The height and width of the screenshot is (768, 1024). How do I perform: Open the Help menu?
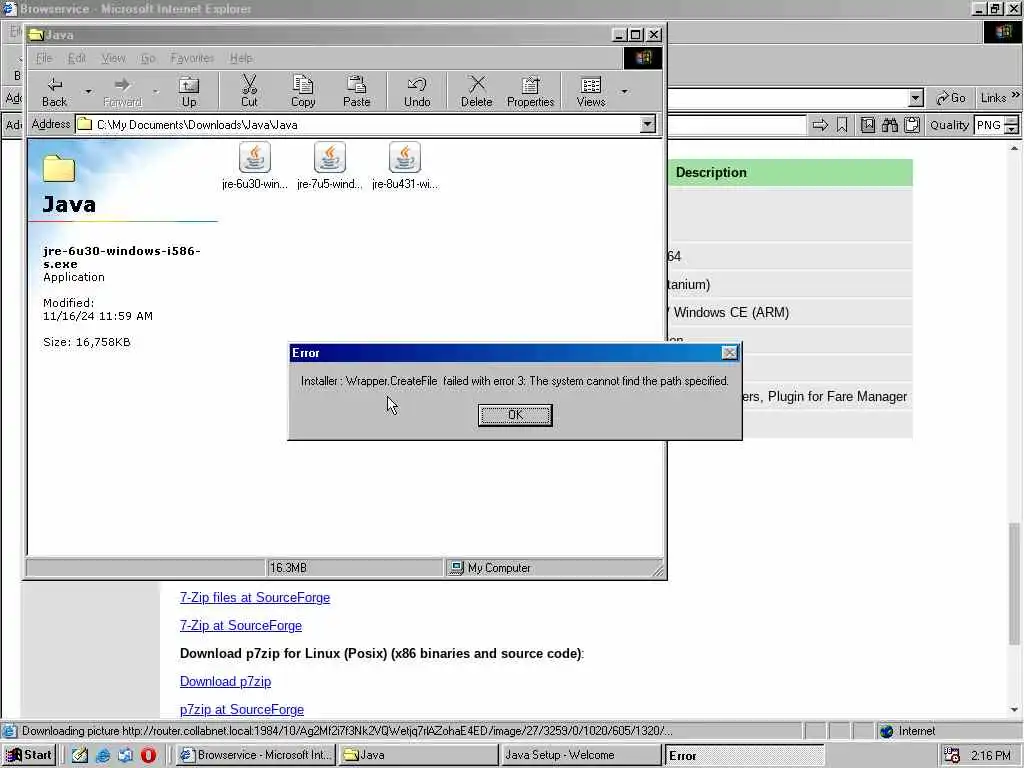coord(241,58)
